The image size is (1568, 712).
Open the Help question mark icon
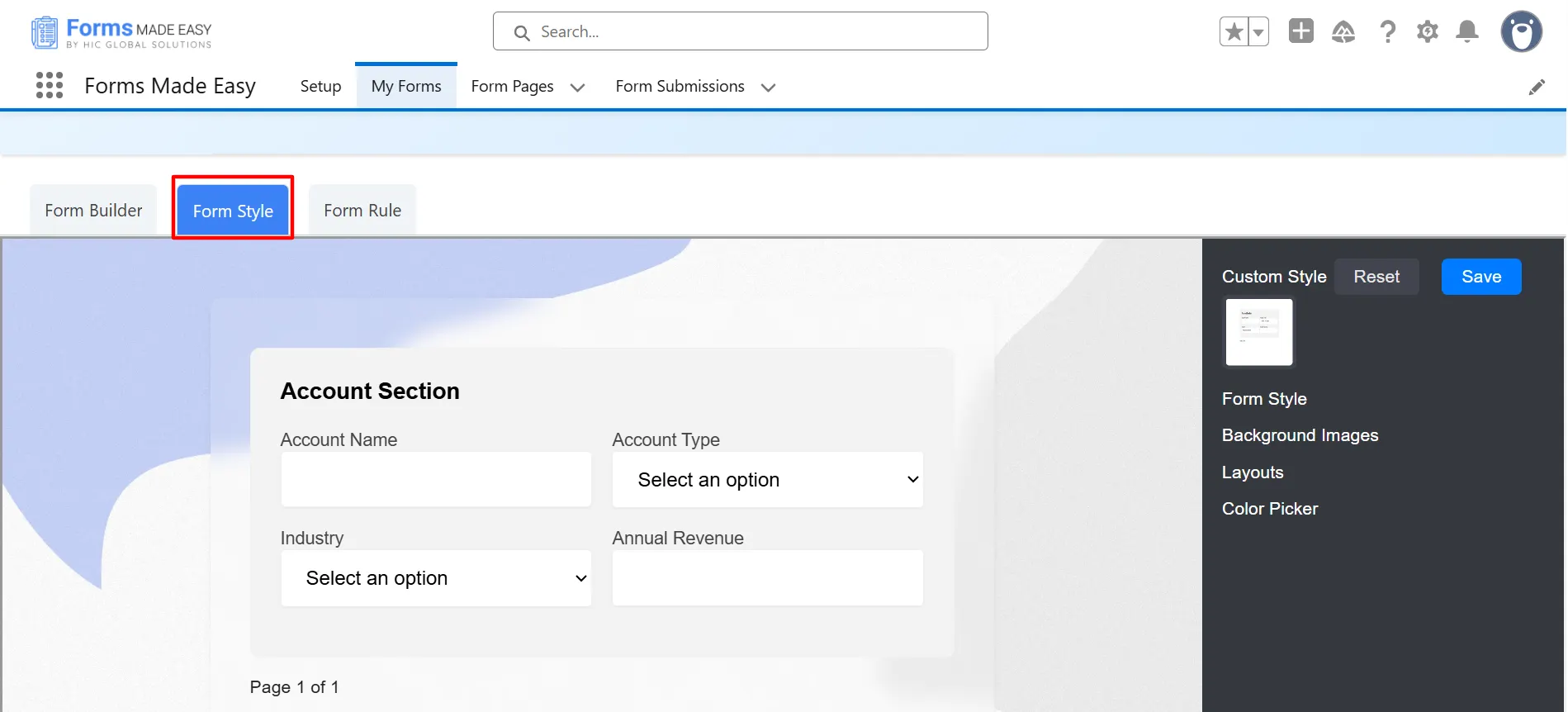(x=1387, y=32)
